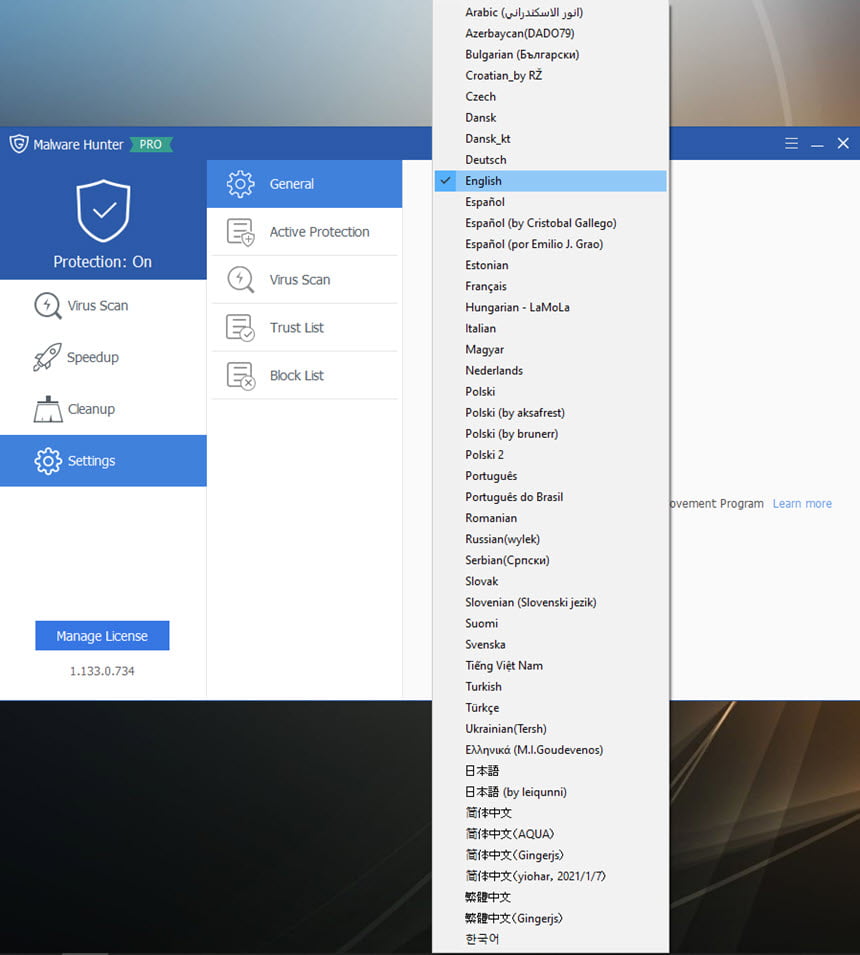Image resolution: width=860 pixels, height=955 pixels.
Task: Choose Serbian(Српски) language
Action: click(551, 560)
